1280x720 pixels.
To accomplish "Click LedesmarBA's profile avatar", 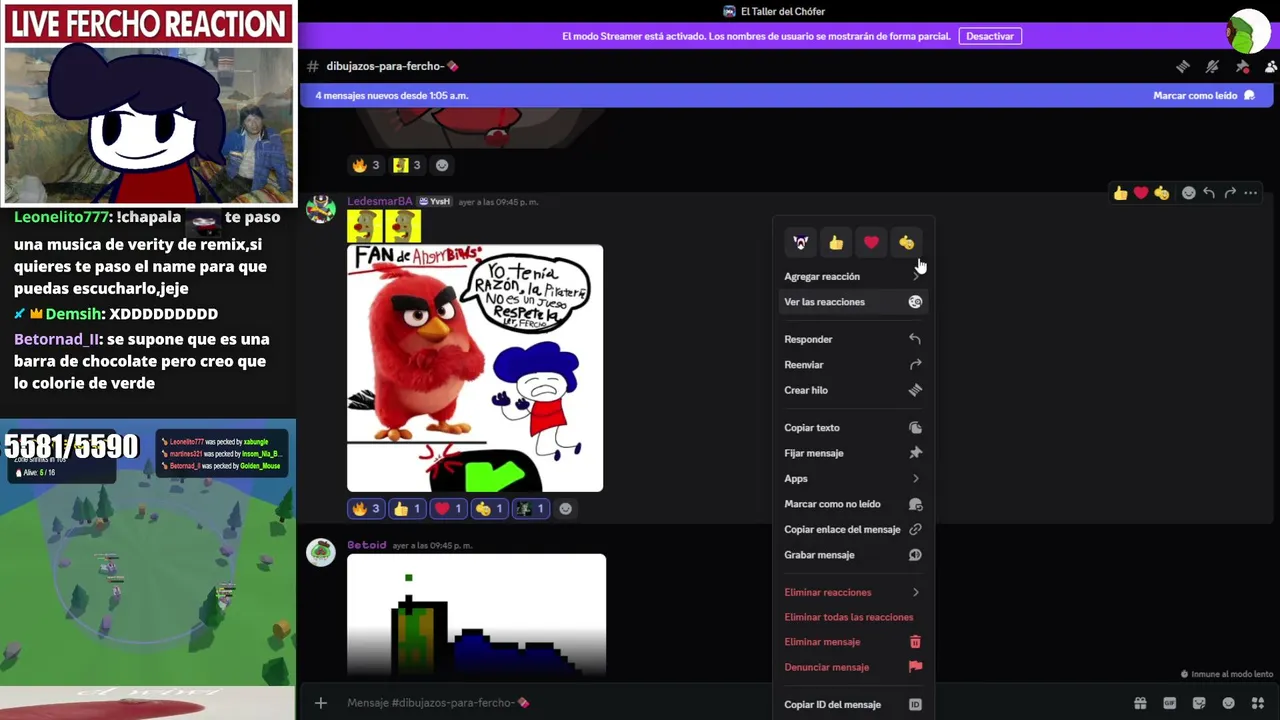I will click(321, 209).
